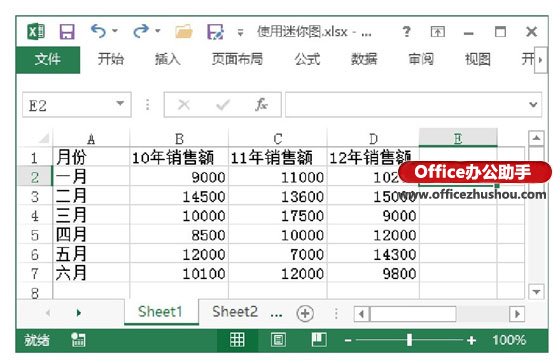This screenshot has height=363, width=560.
Task: Open the undo history dropdown arrow
Action: (115, 31)
